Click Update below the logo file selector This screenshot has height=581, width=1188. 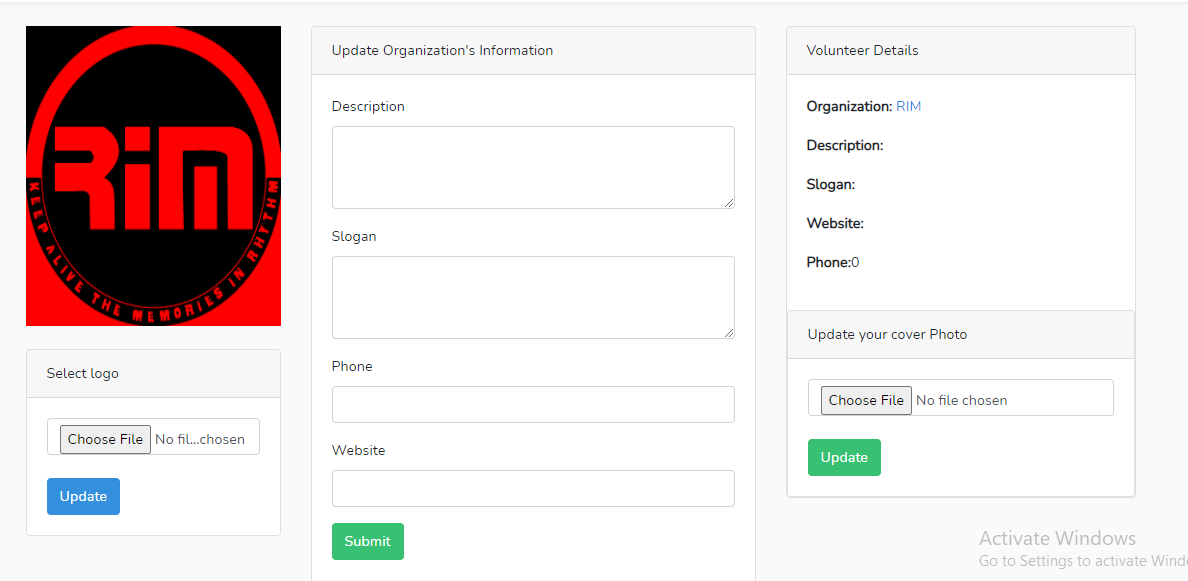point(83,496)
